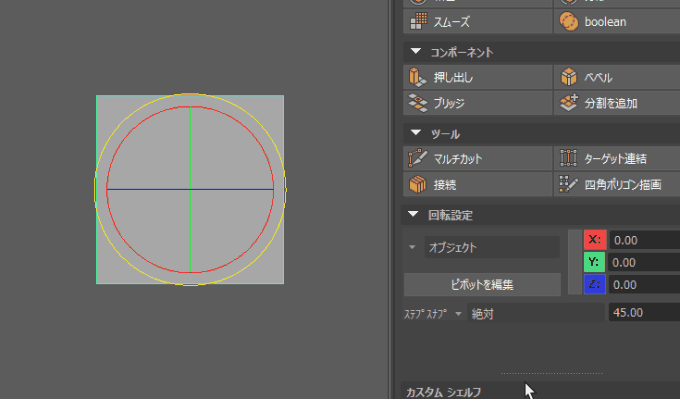Click the red X axis label swatch
Image resolution: width=680 pixels, height=399 pixels.
pos(595,240)
